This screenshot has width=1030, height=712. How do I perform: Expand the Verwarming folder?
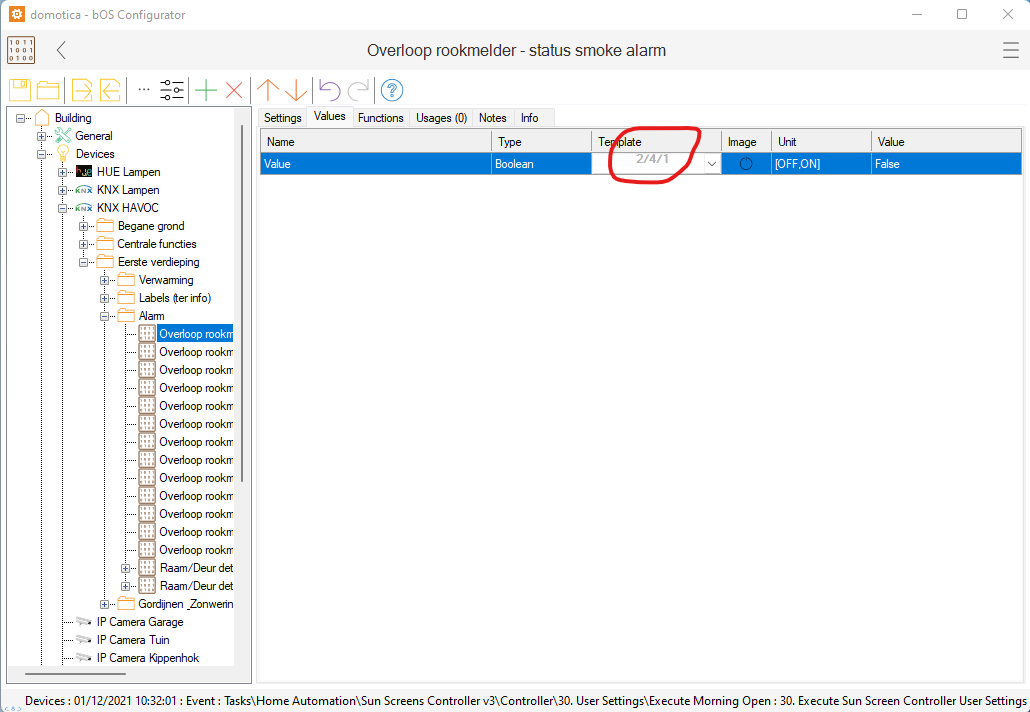coord(105,280)
